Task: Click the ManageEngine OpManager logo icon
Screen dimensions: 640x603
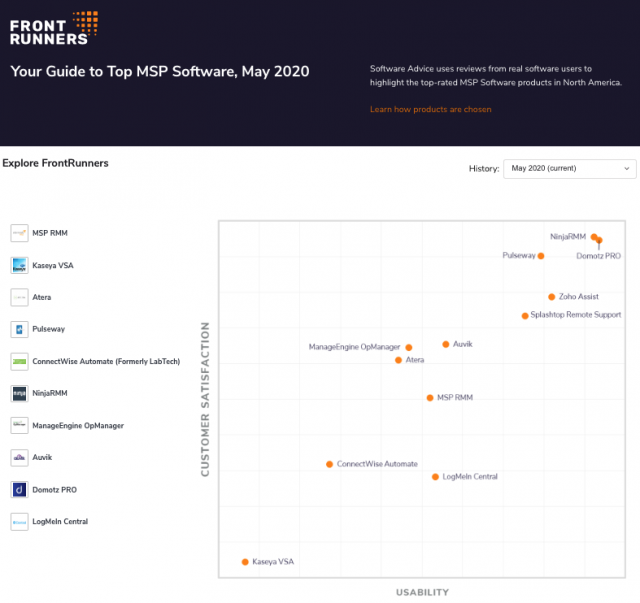Action: click(x=19, y=425)
